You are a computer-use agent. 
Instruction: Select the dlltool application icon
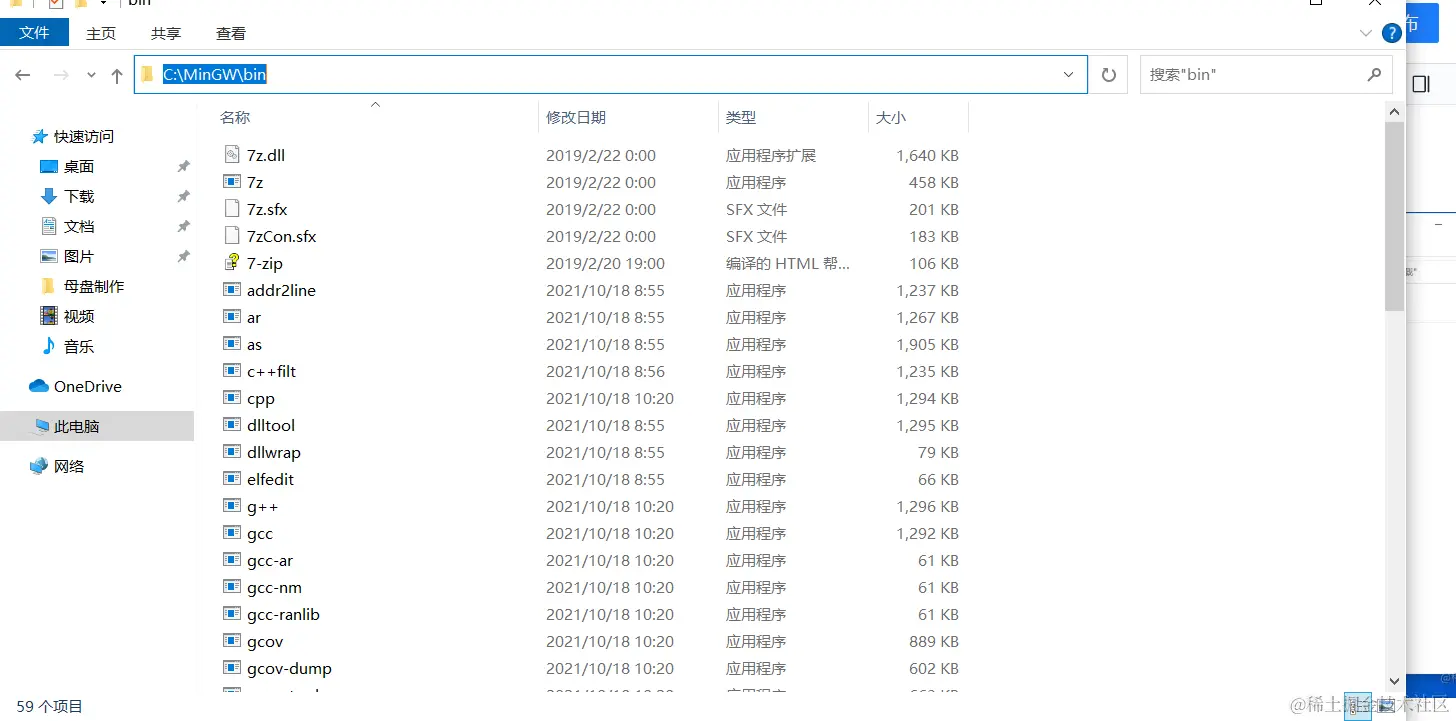(231, 425)
